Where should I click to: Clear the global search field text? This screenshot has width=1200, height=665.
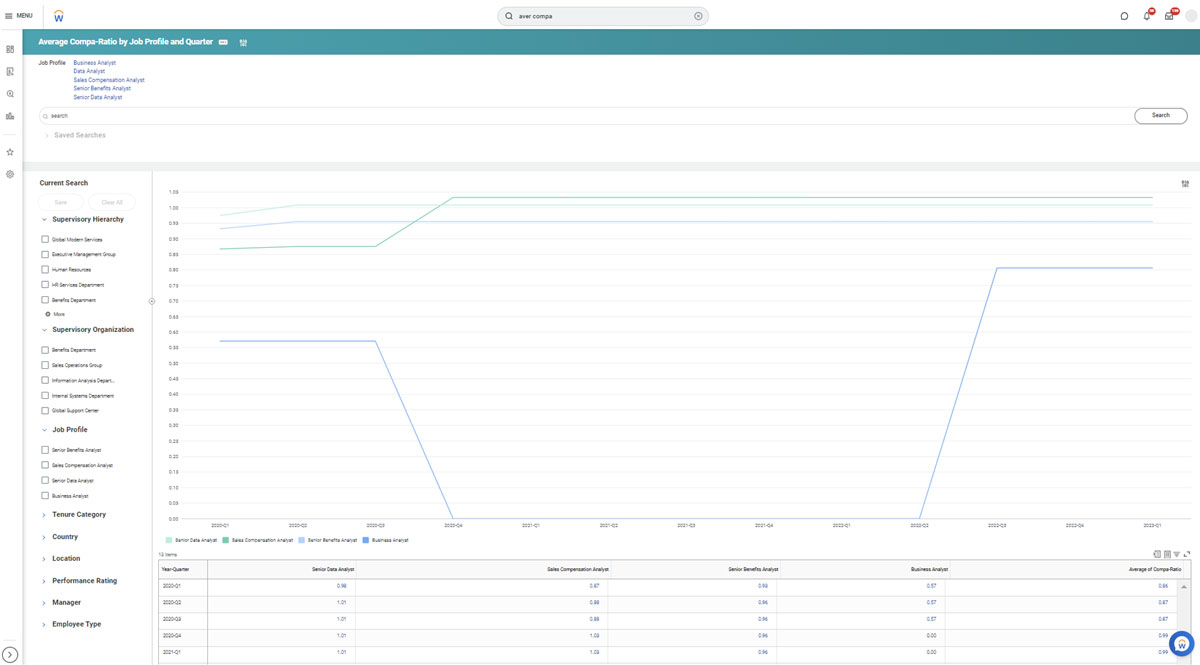(x=698, y=16)
